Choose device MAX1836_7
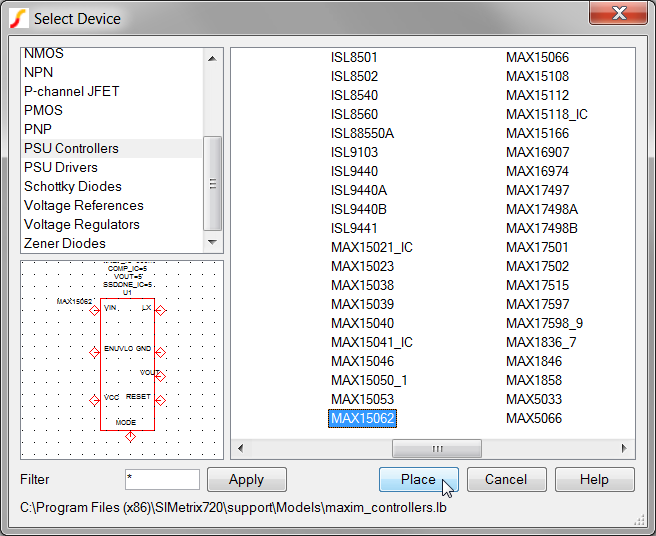The height and width of the screenshot is (536, 656). point(541,342)
